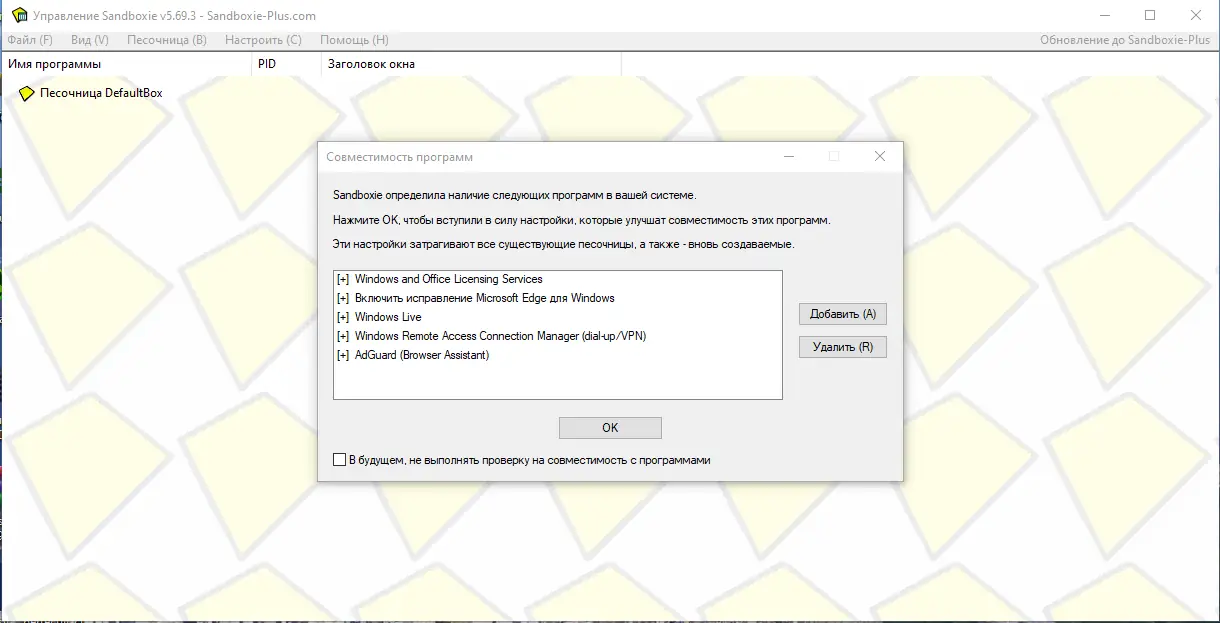Expand the Windows Live entry
1220x623 pixels.
click(x=343, y=318)
